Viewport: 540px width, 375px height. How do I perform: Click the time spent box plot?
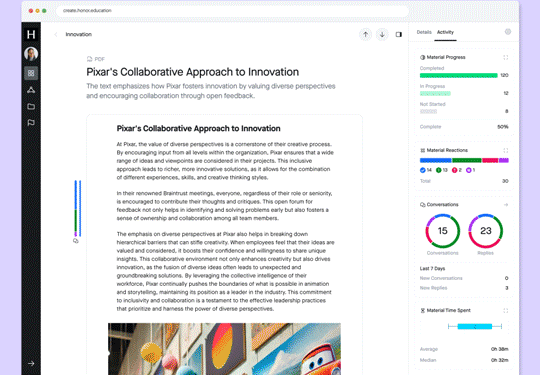click(475, 326)
